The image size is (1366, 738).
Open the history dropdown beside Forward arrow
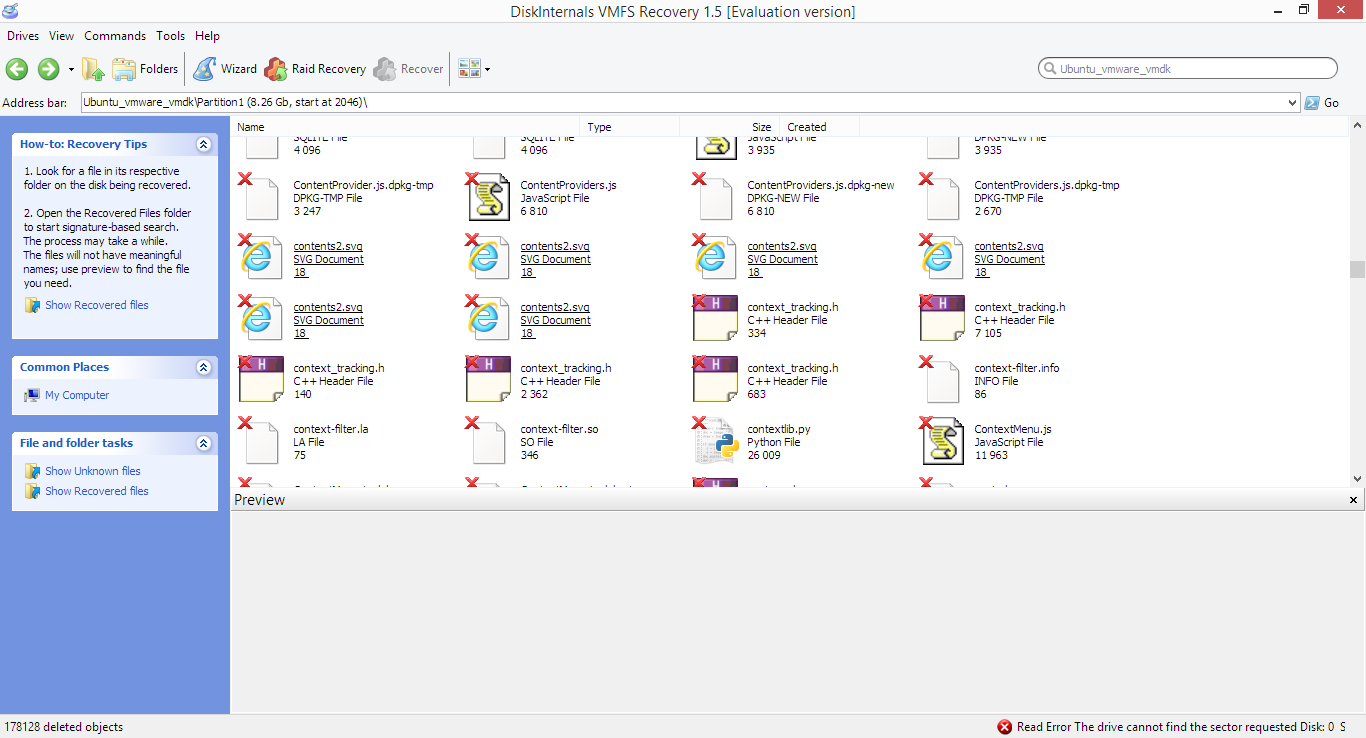pyautogui.click(x=71, y=70)
